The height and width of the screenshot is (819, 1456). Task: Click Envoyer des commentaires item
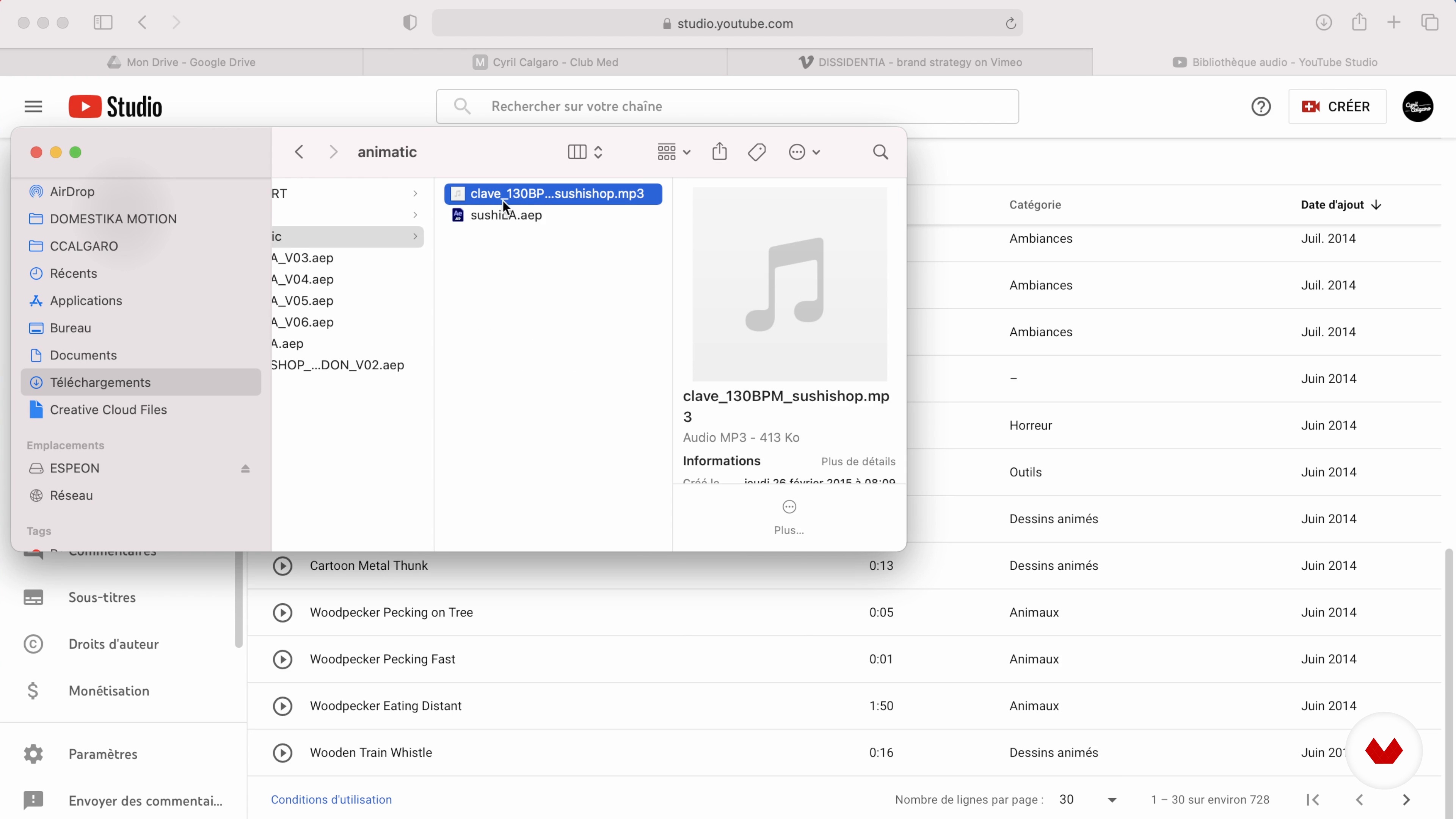tap(123, 801)
